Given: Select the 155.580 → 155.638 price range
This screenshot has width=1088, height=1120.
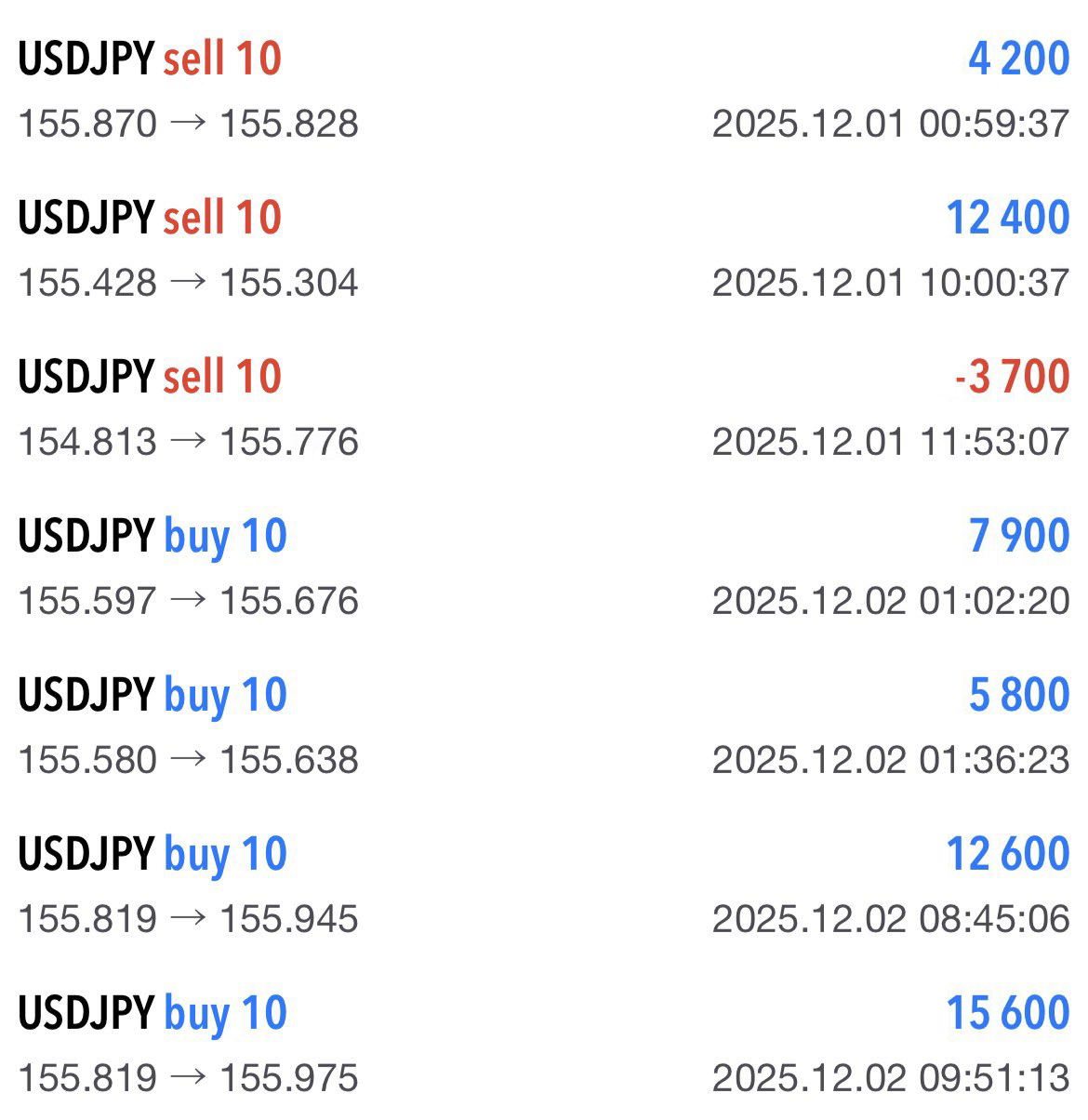Looking at the screenshot, I should pyautogui.click(x=188, y=760).
